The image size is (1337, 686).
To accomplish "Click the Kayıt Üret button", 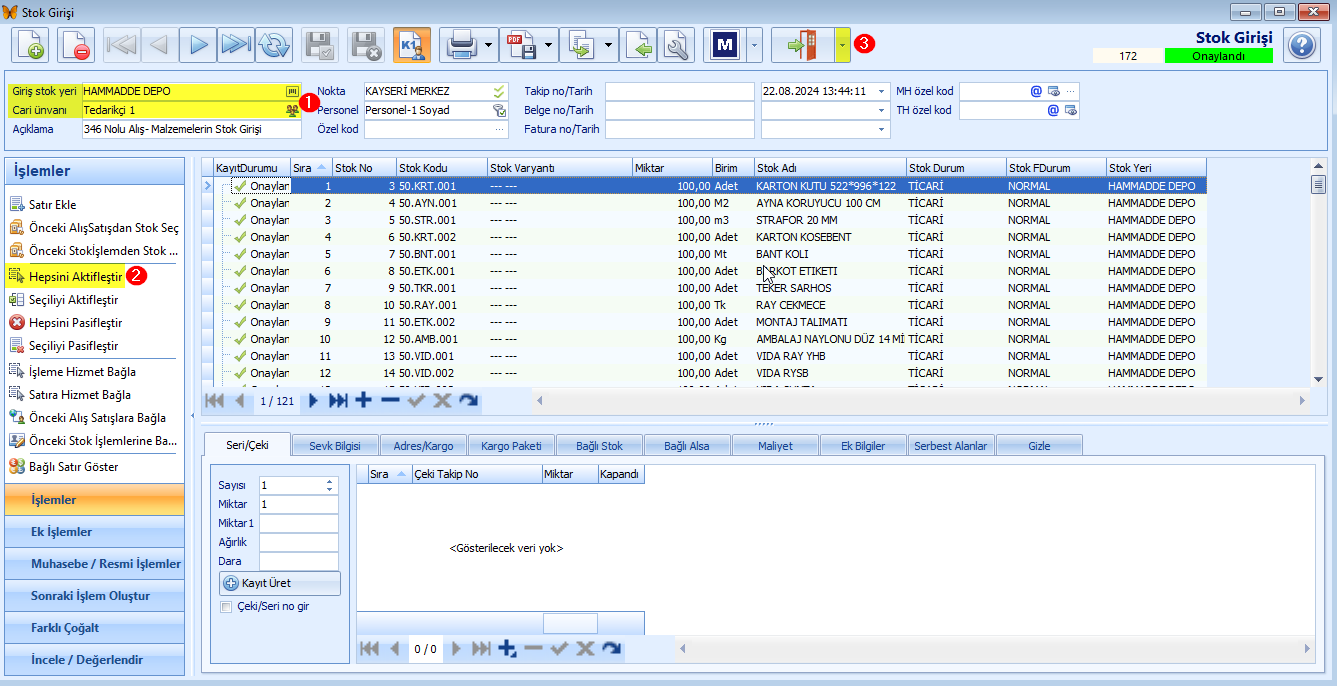I will click(280, 583).
